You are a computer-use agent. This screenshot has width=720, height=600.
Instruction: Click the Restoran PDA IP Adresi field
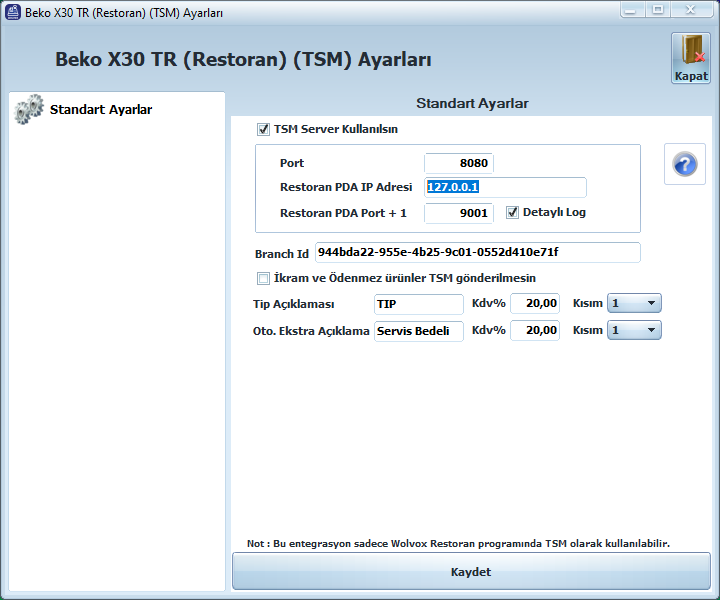tap(505, 187)
